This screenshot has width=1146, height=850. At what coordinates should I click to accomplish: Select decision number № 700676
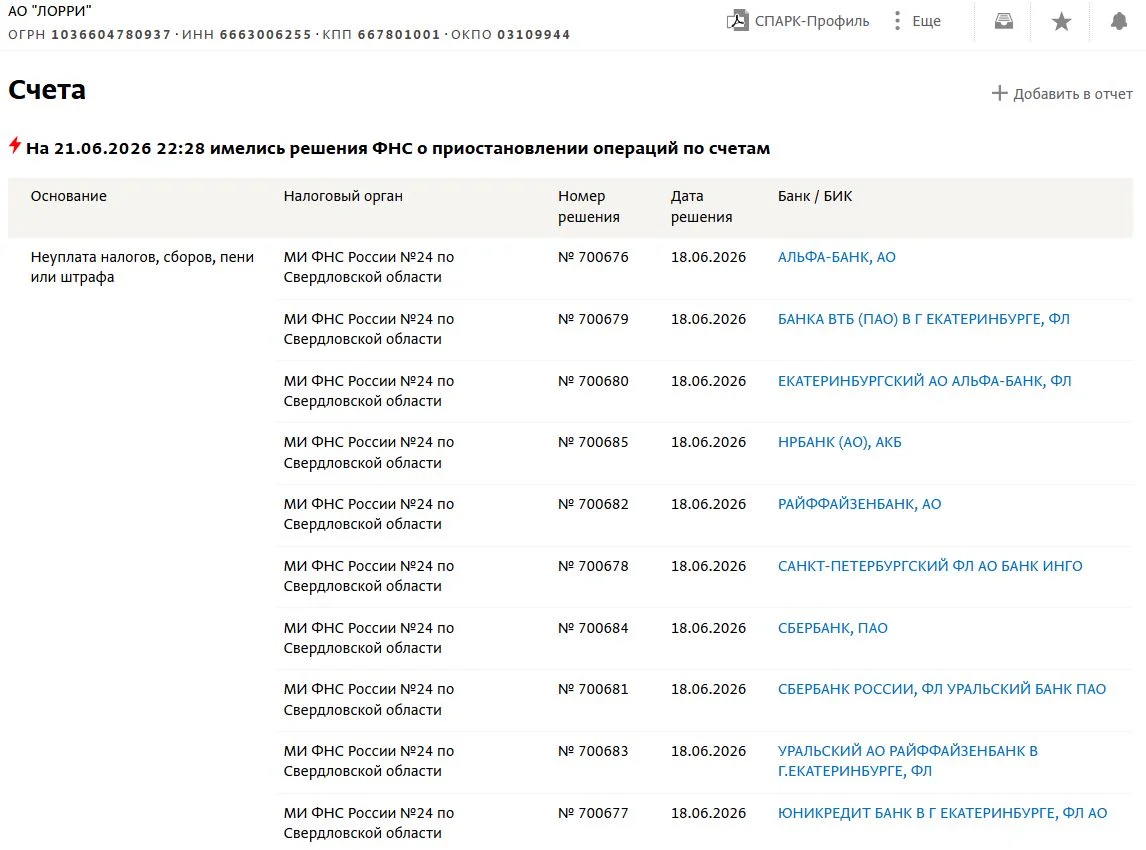click(593, 257)
